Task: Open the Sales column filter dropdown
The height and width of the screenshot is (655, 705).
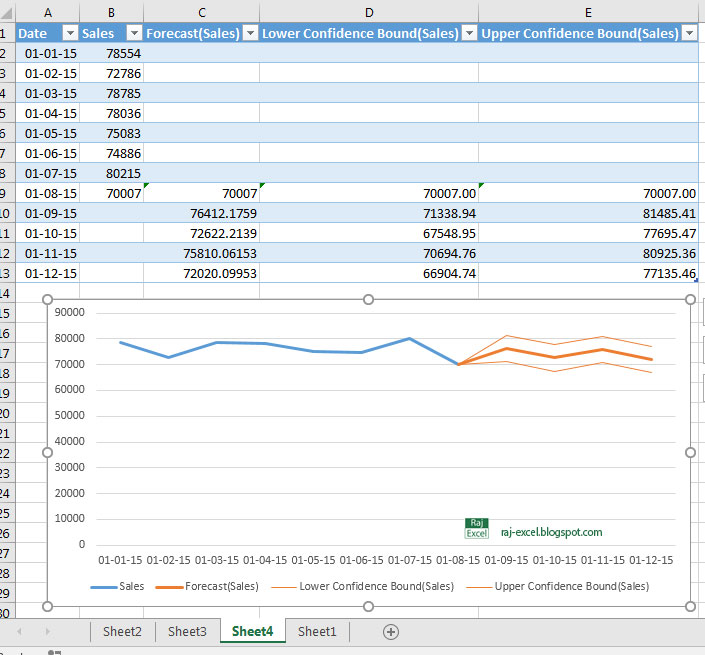Action: [x=134, y=33]
